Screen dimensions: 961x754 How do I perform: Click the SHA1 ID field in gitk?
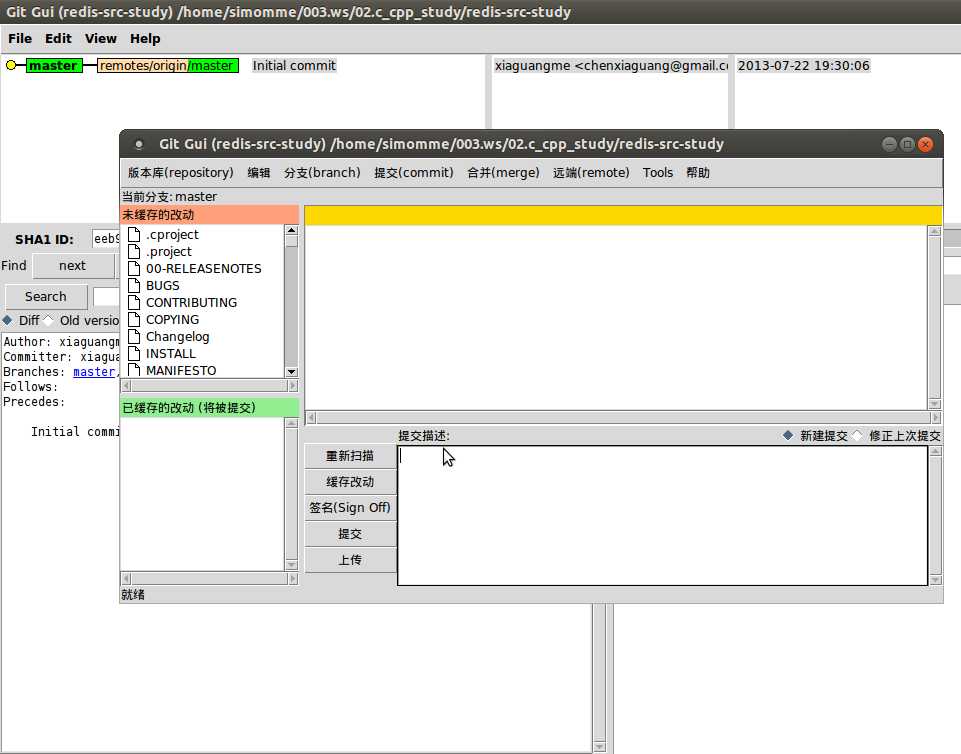pyautogui.click(x=105, y=239)
